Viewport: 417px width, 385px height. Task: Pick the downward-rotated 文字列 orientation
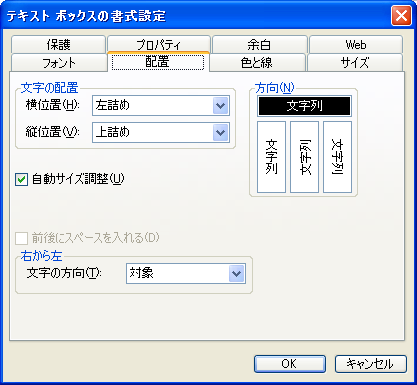tap(337, 157)
